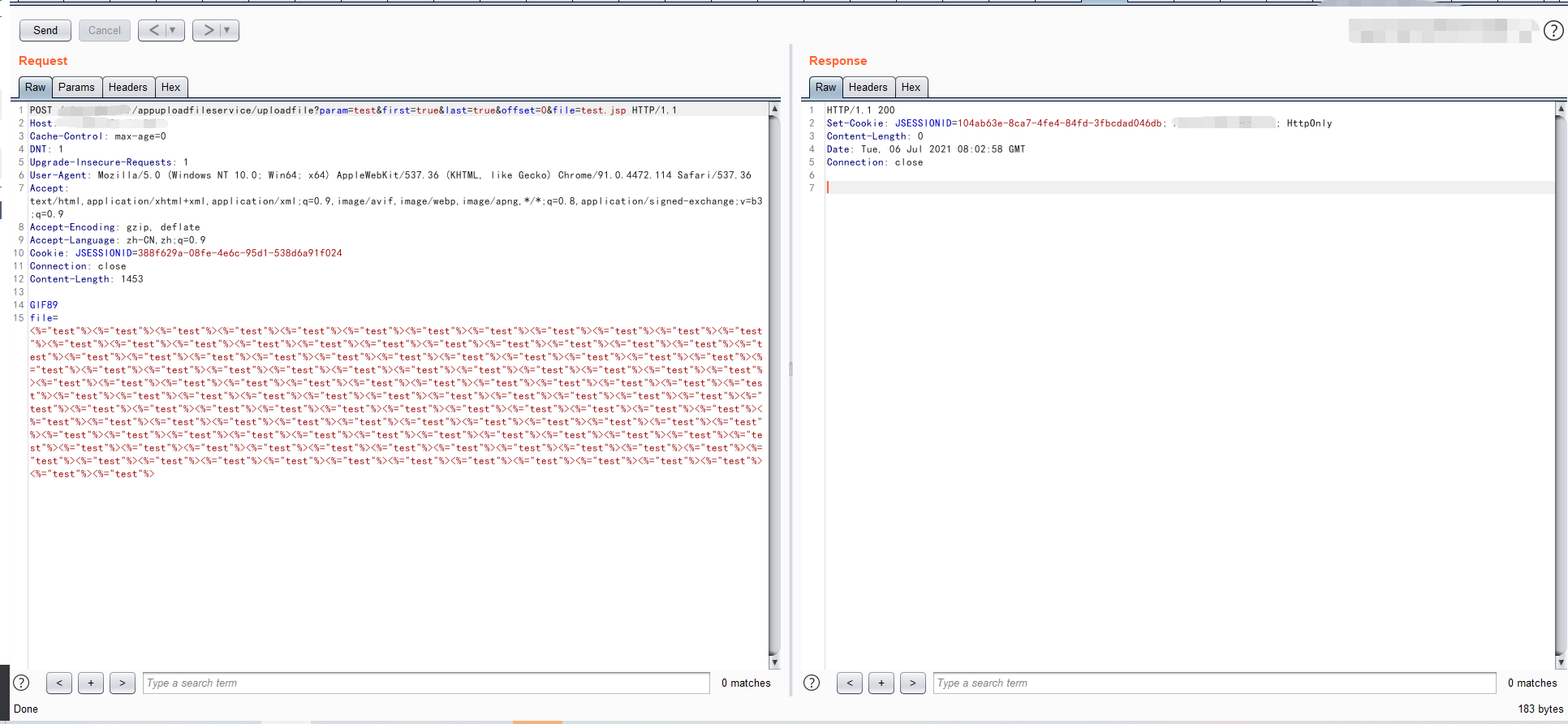Click the Accept header line
The width and height of the screenshot is (1568, 724).
tap(396, 201)
